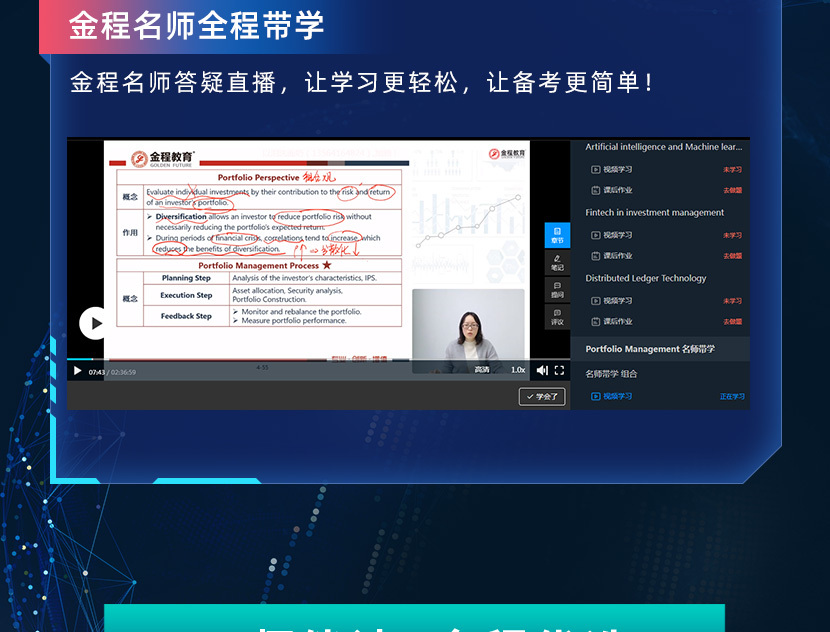Mute the video with the speaker icon

coord(542,371)
